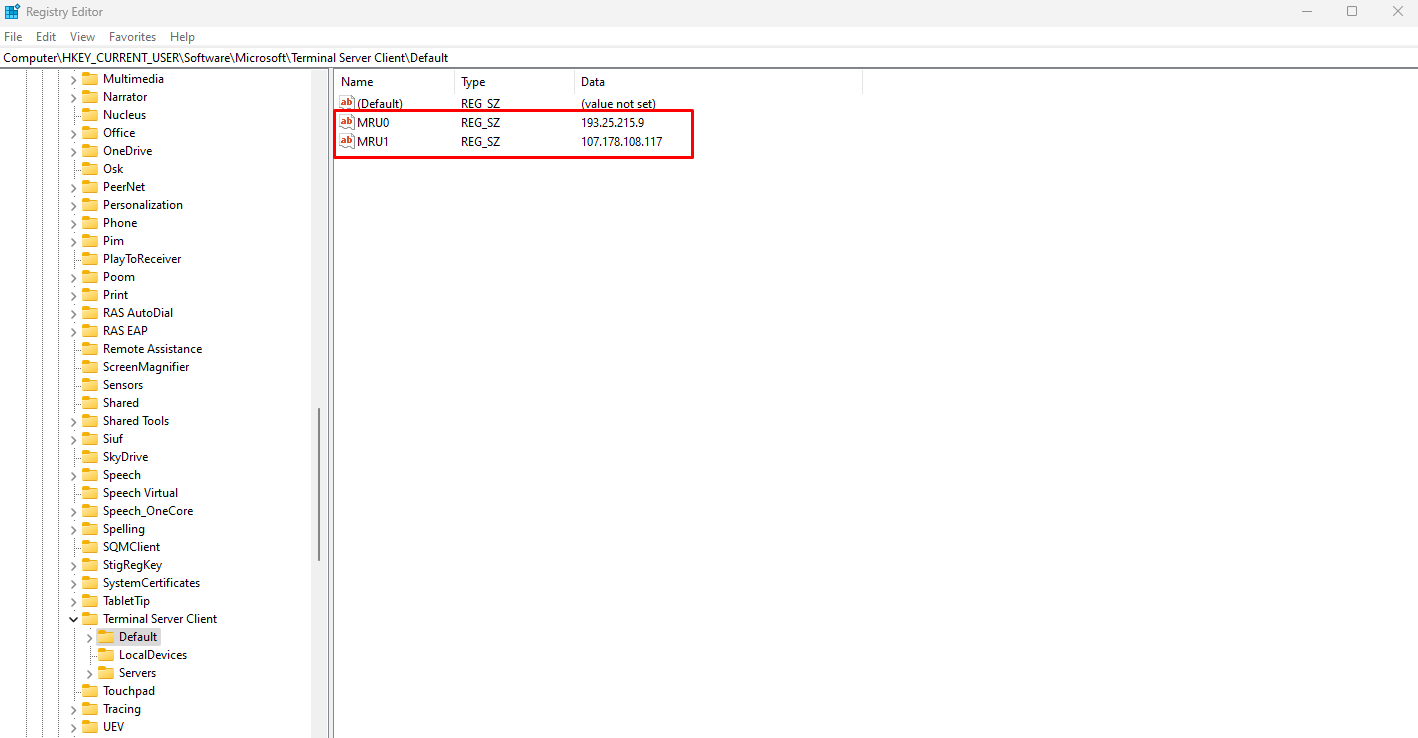Screen dimensions: 1418x738
Task: Expand the UEV key chevron
Action: click(x=73, y=727)
